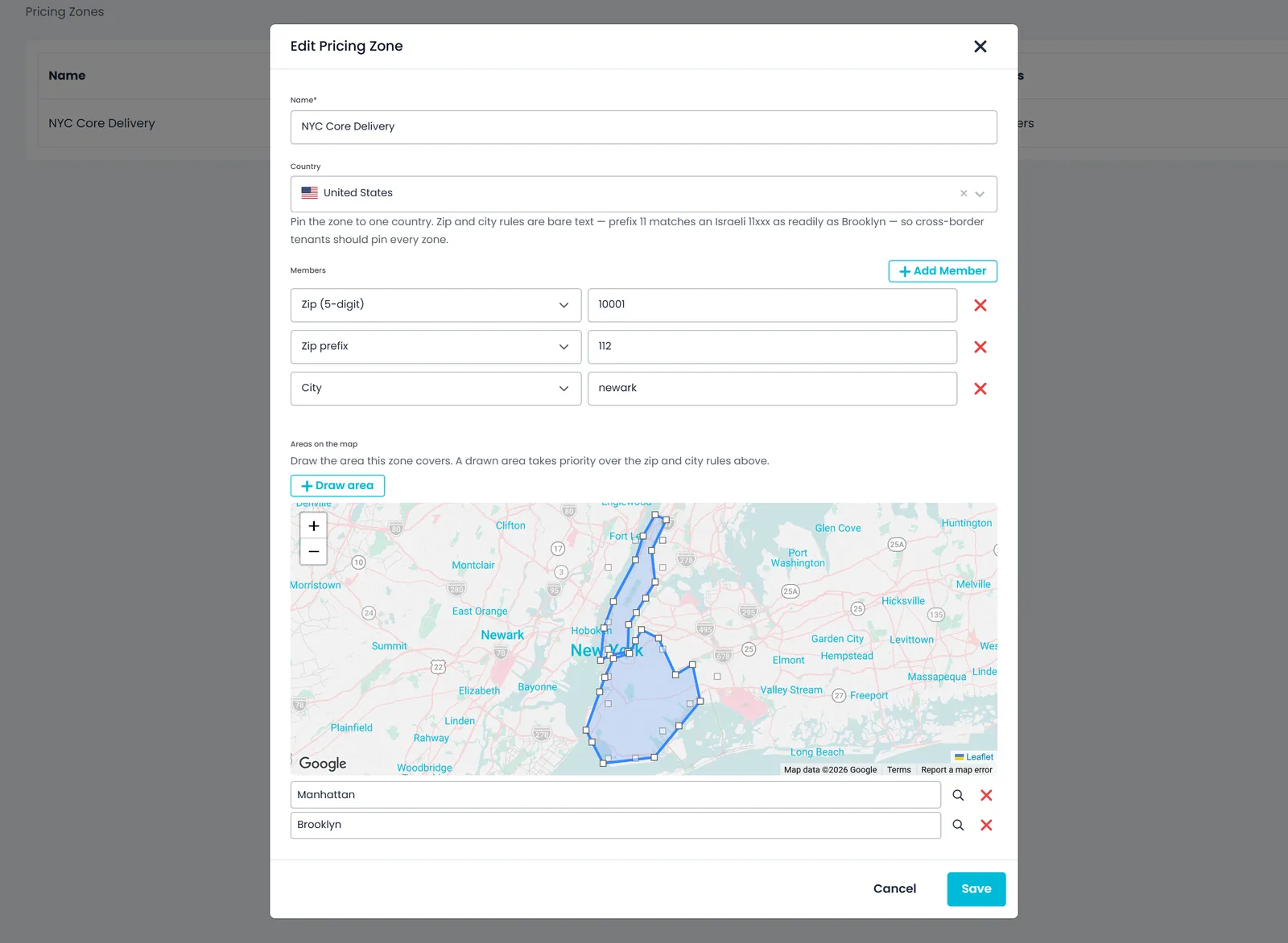Click the Google logo on the map

point(323,763)
